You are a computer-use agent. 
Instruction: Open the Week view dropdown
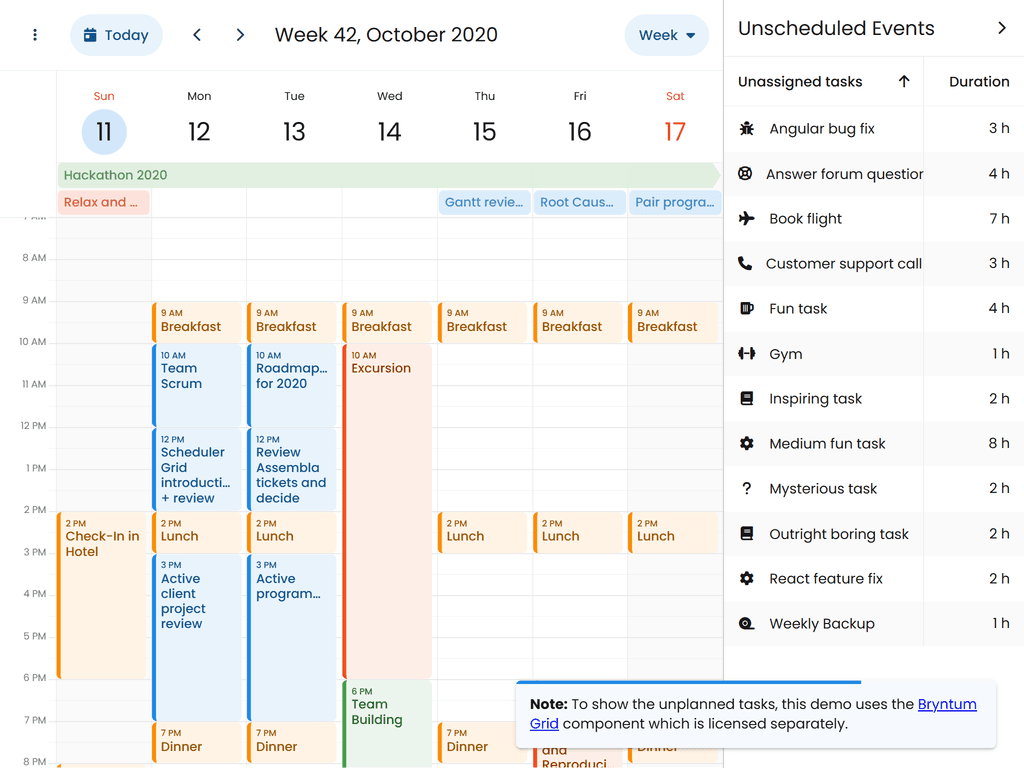666,35
